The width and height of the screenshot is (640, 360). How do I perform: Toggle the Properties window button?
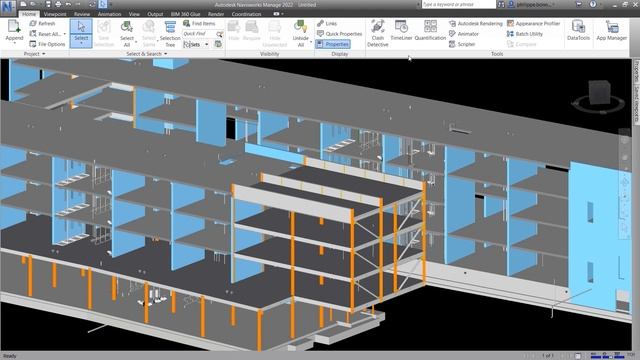click(333, 44)
